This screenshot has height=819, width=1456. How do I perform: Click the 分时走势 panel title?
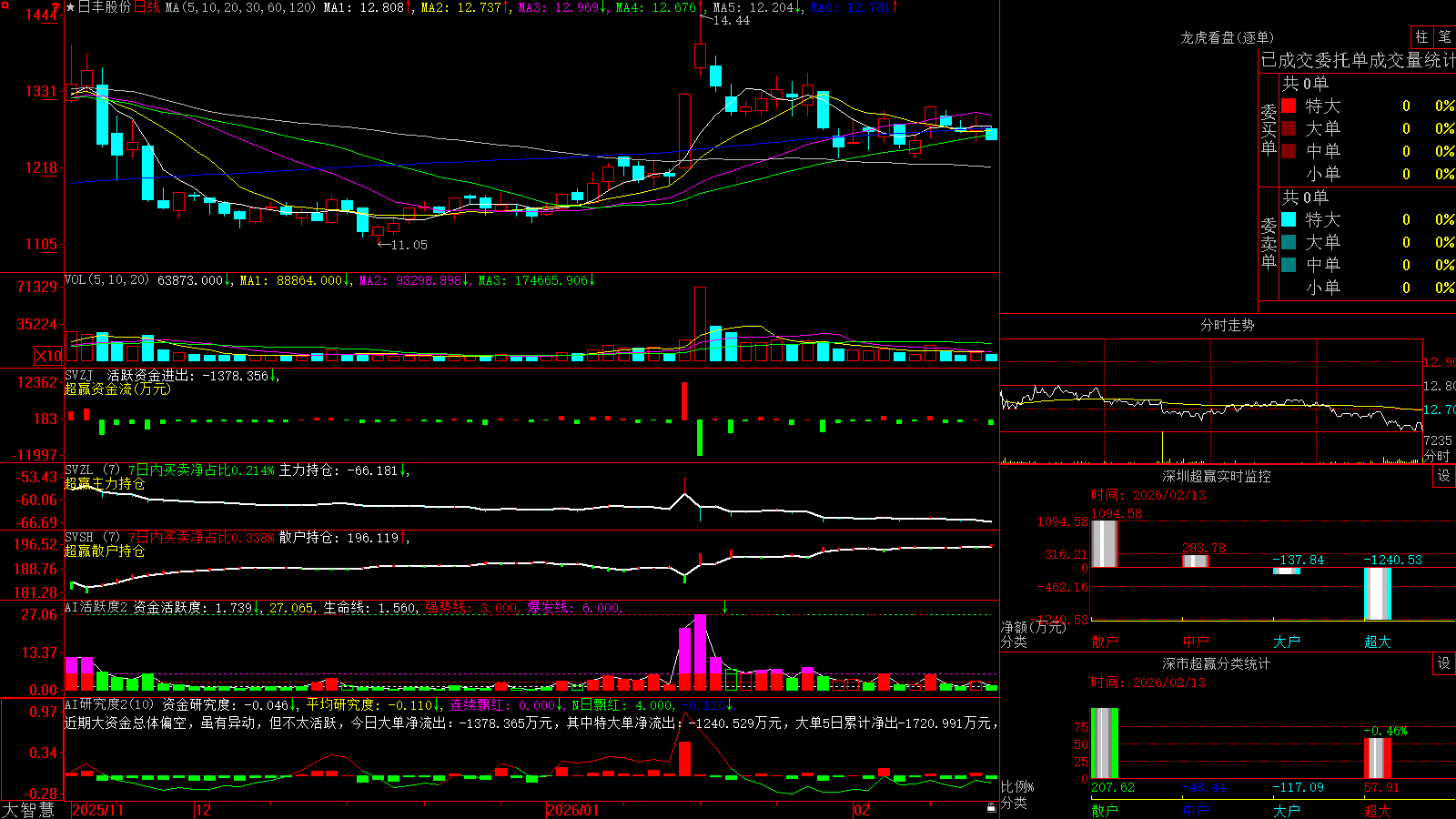click(x=1228, y=325)
